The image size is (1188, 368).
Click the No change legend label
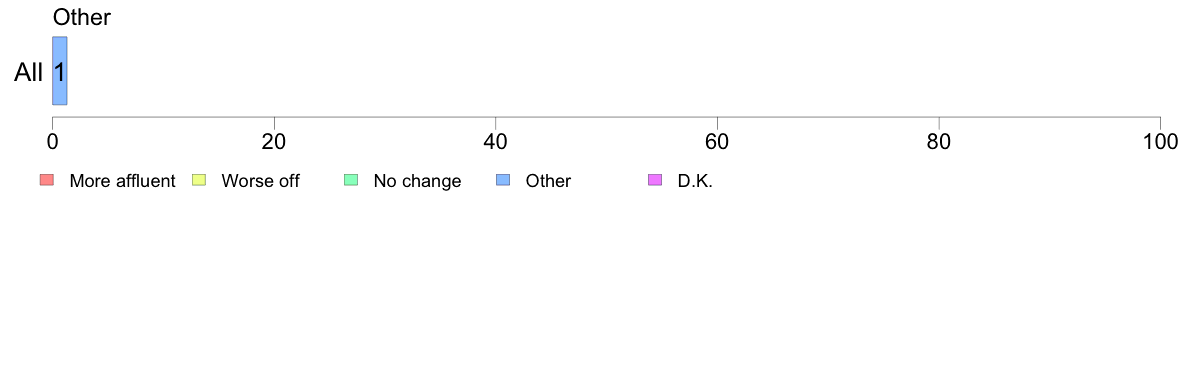(x=417, y=181)
